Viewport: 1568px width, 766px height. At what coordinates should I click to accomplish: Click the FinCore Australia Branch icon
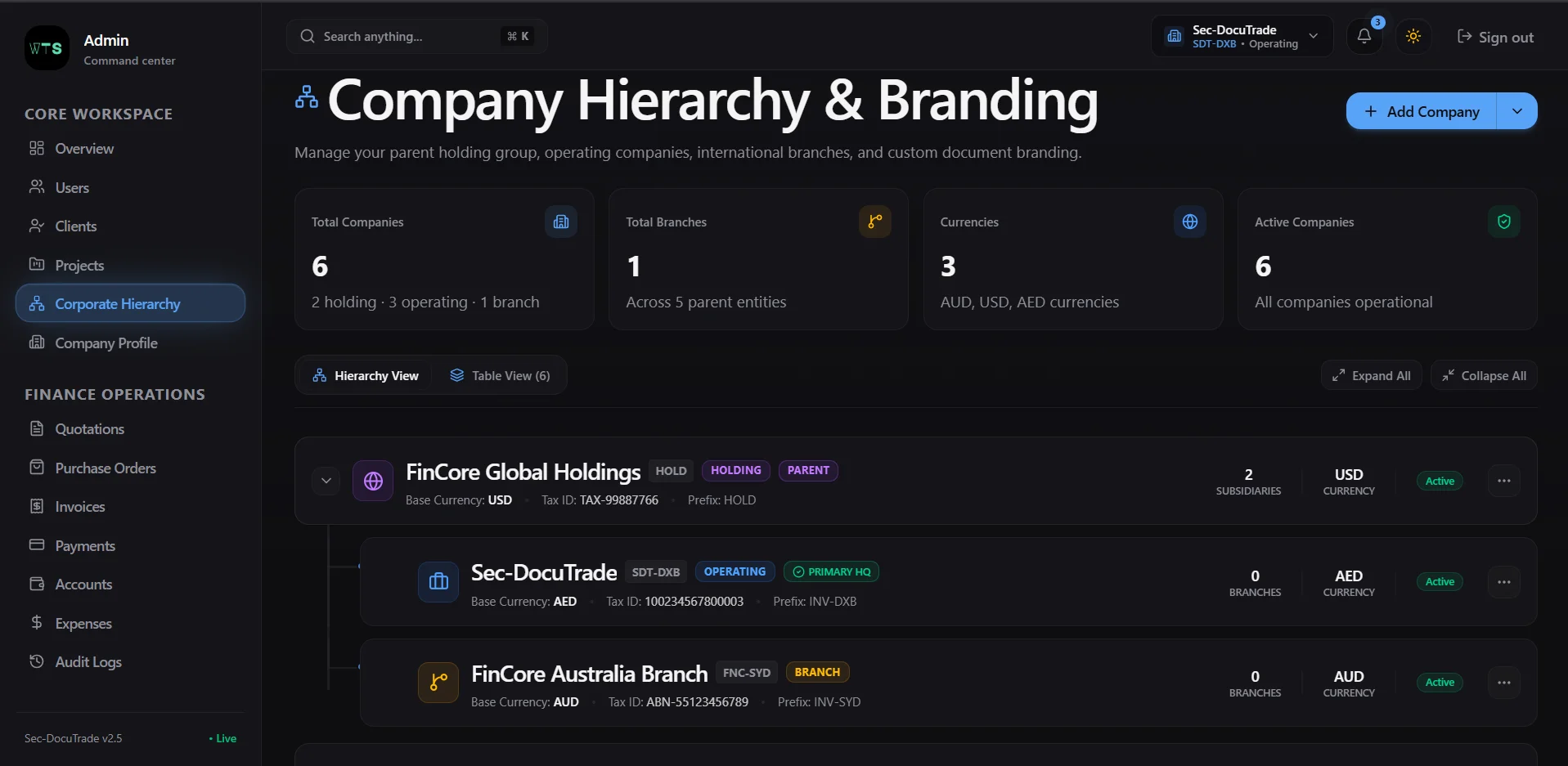point(438,682)
